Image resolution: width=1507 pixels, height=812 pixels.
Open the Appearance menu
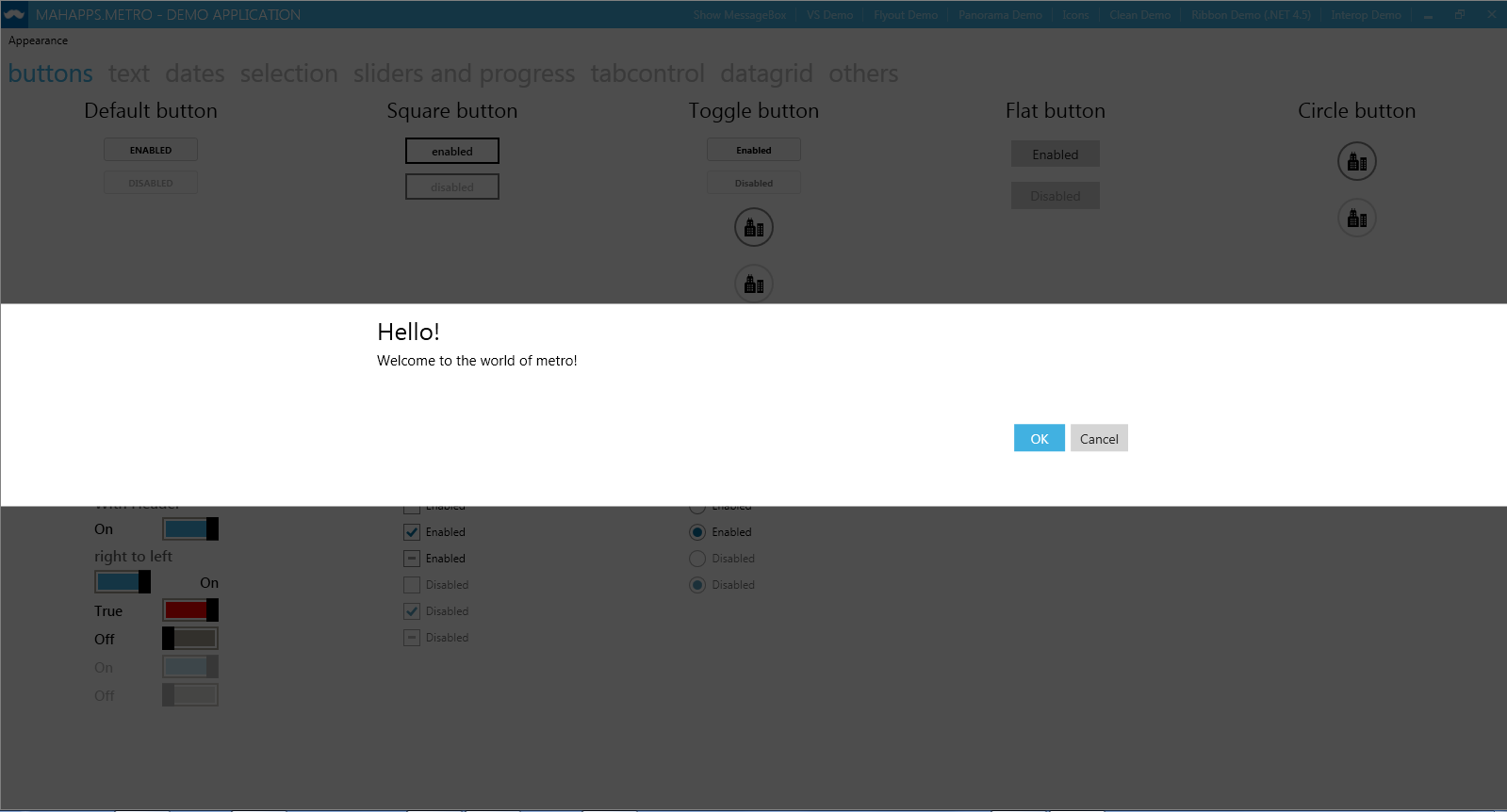tap(38, 41)
